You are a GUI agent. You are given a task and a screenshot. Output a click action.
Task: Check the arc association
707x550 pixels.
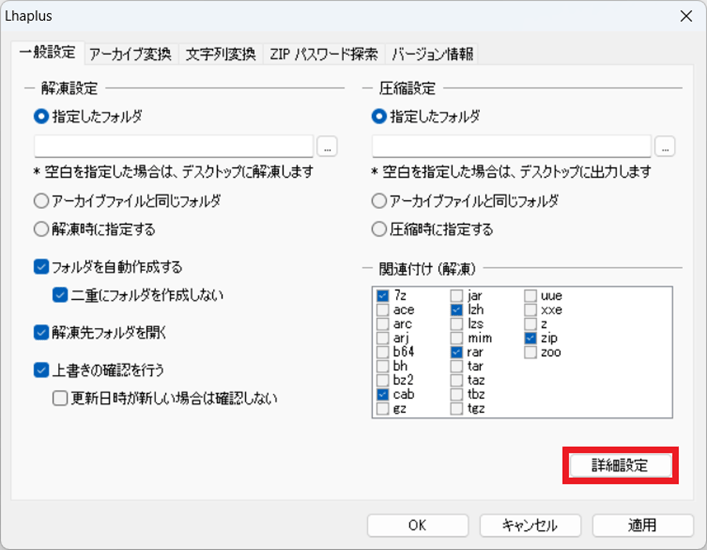pos(383,324)
